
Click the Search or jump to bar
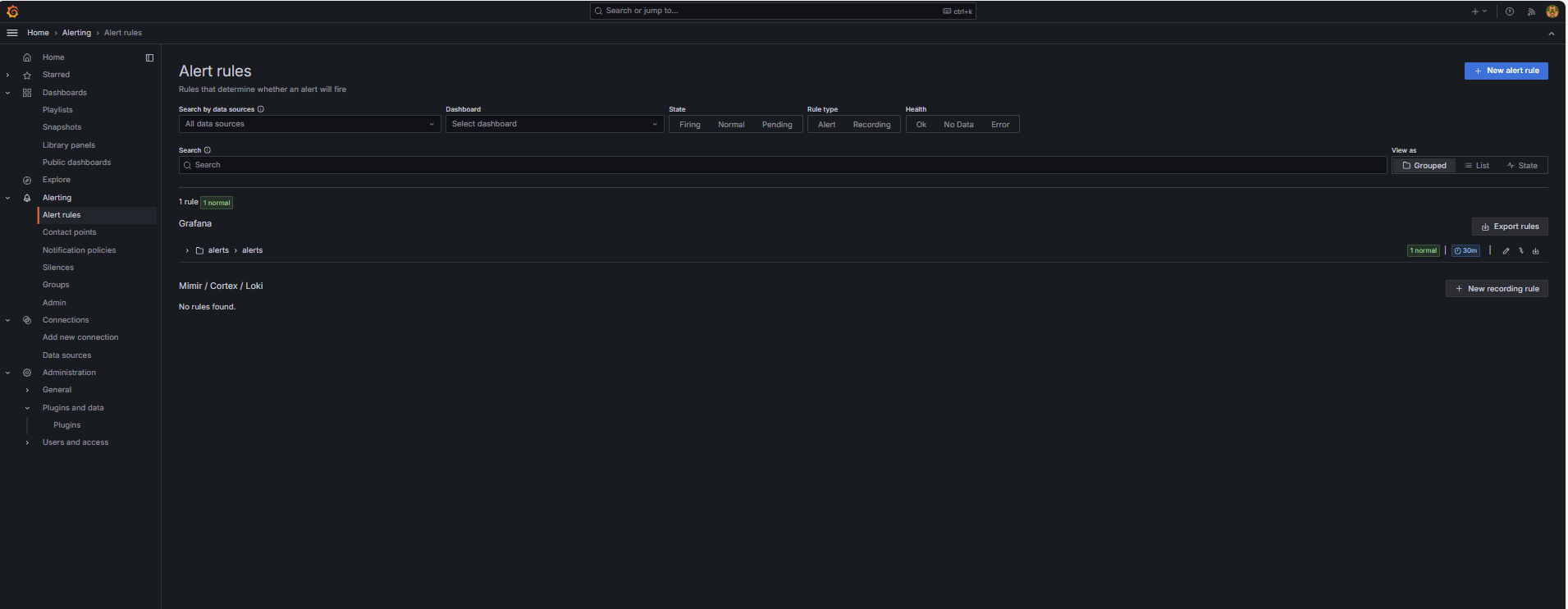(783, 11)
